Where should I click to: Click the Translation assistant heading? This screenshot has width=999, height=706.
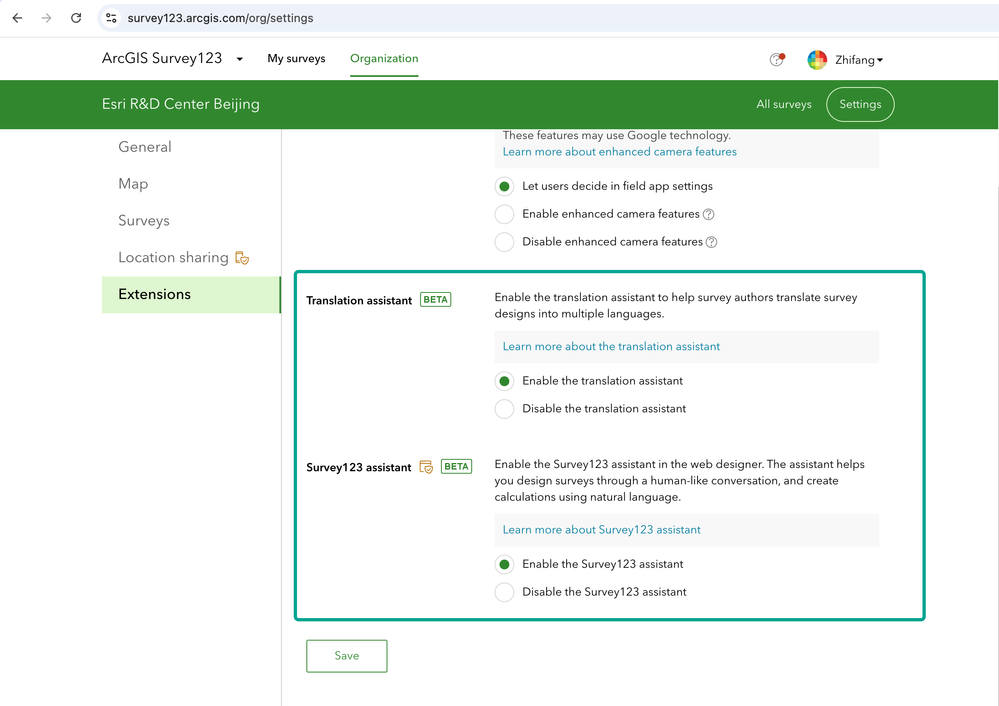(359, 300)
